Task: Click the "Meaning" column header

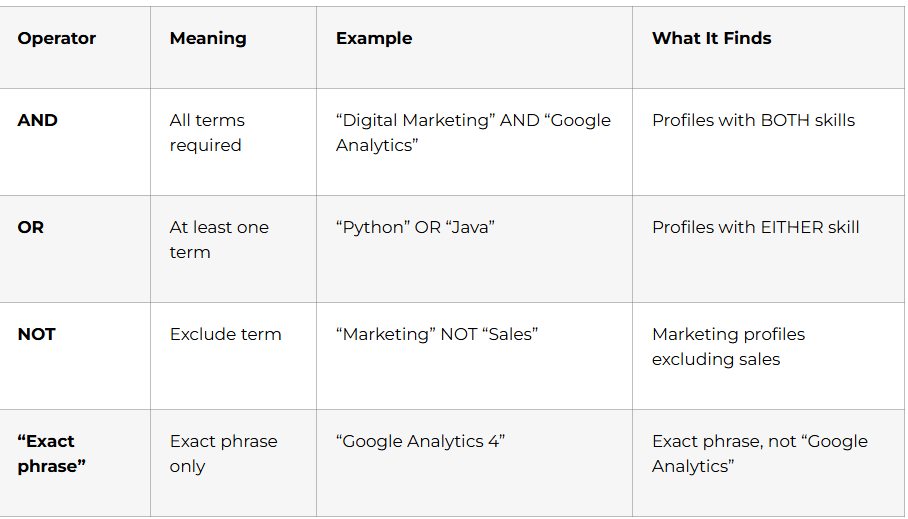Action: pyautogui.click(x=208, y=38)
